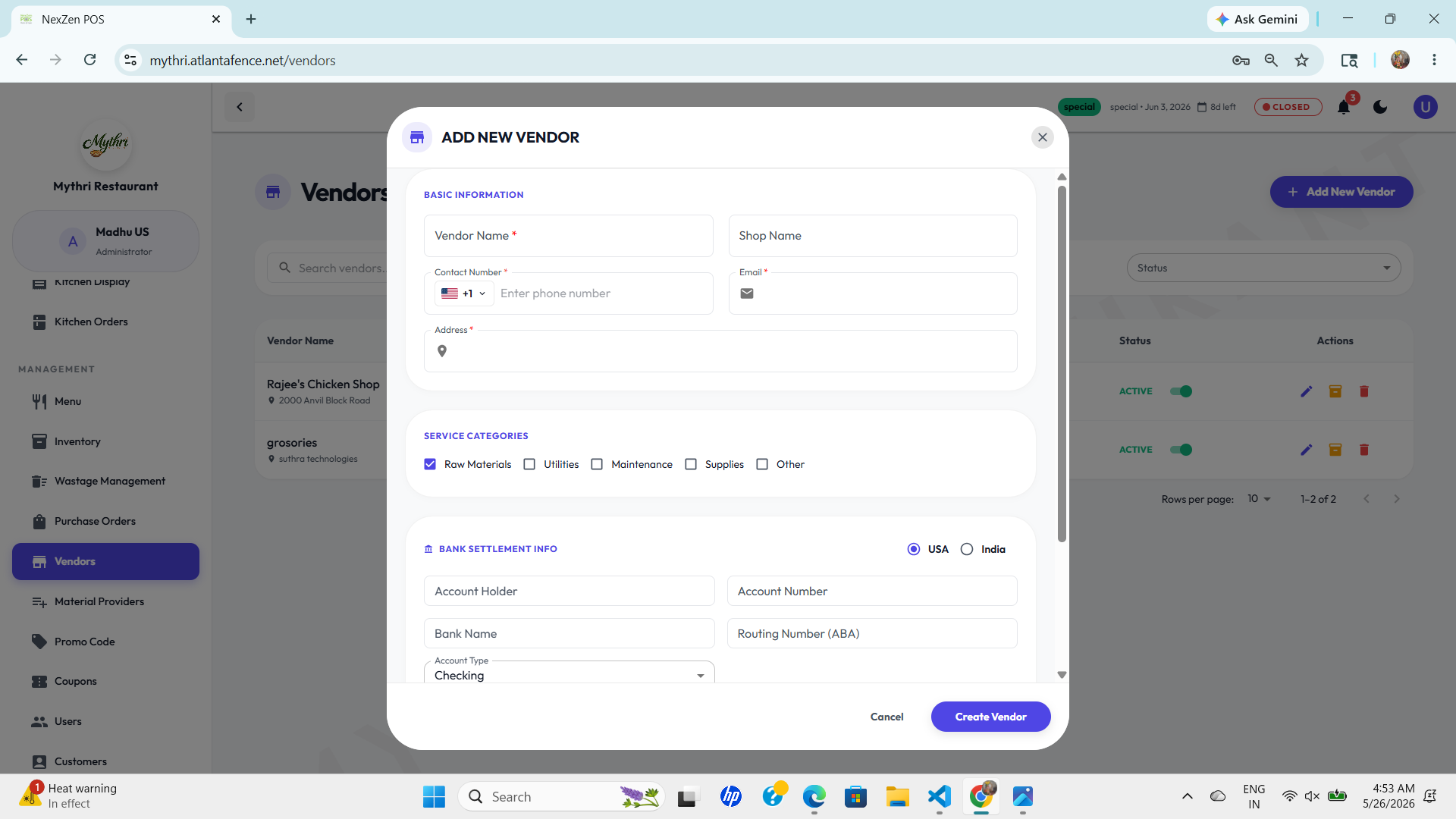Show hidden system tray icons

point(1187,796)
